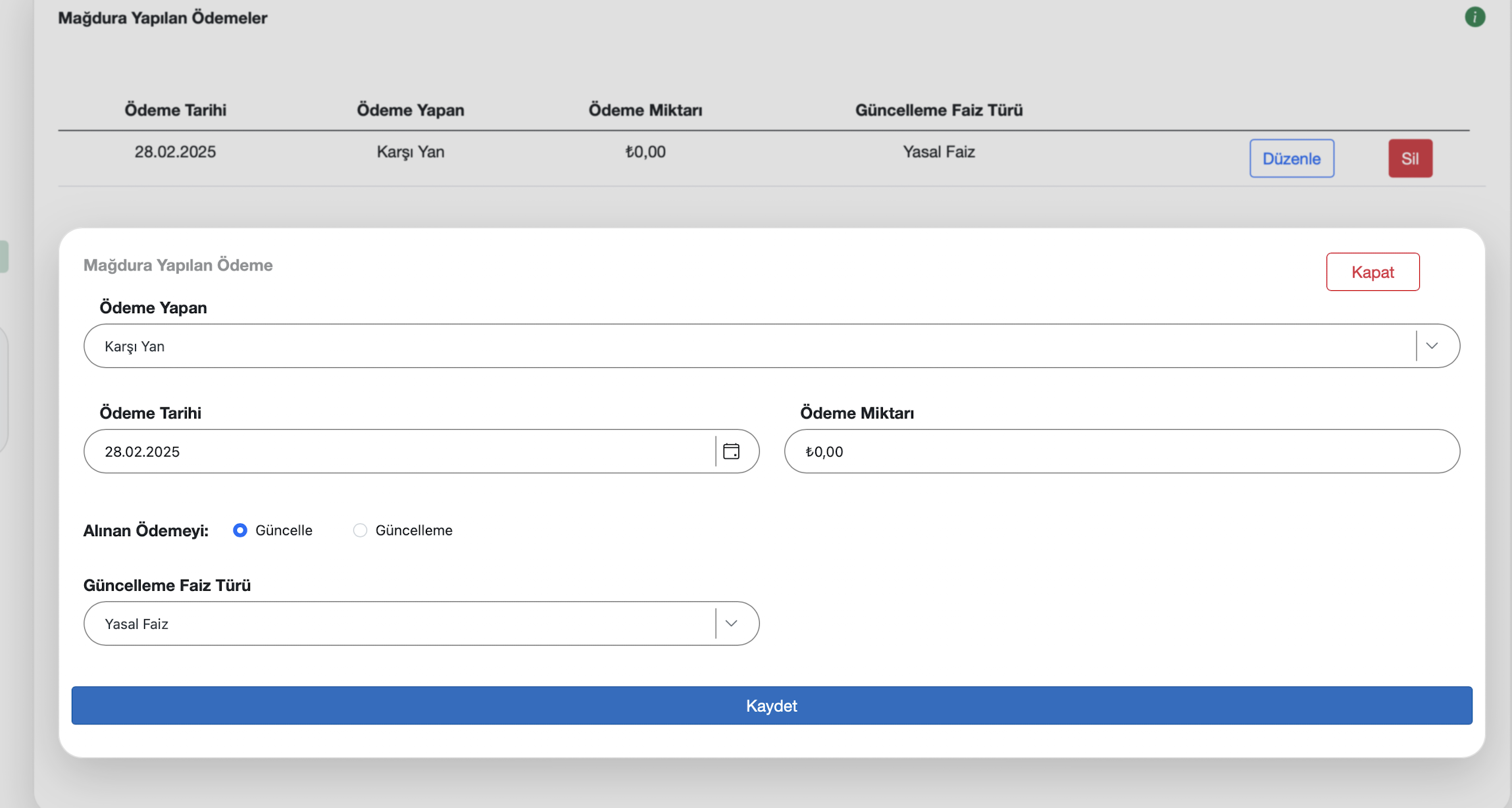Click the Ödeme Miktarı table header
The image size is (1512, 808).
click(x=645, y=110)
